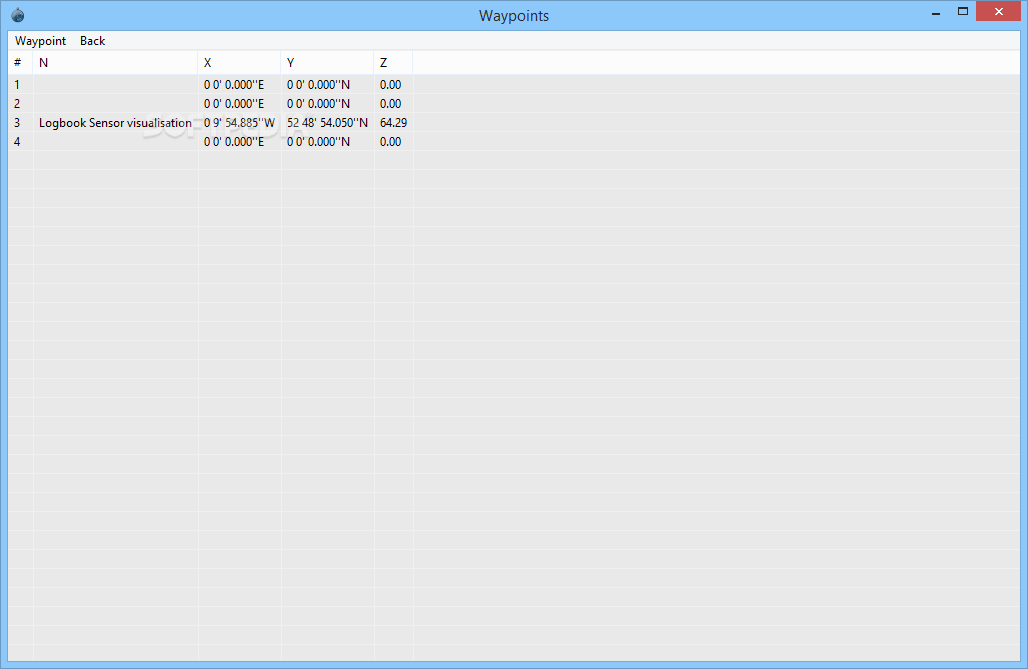Click the Y column header
The width and height of the screenshot is (1028, 669).
click(327, 63)
